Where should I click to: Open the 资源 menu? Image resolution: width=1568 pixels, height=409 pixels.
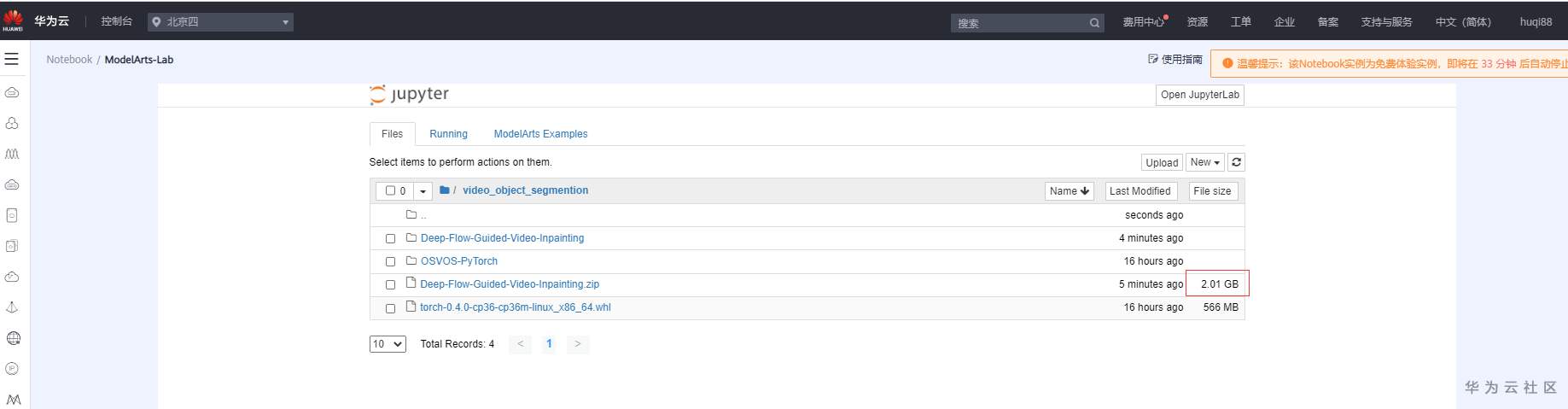coord(1198,22)
